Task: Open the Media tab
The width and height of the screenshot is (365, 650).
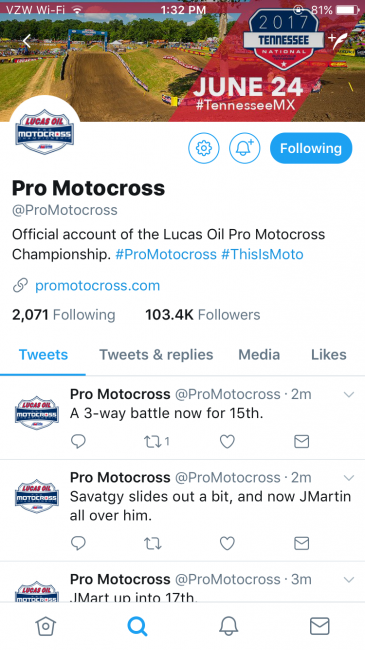Action: point(259,355)
